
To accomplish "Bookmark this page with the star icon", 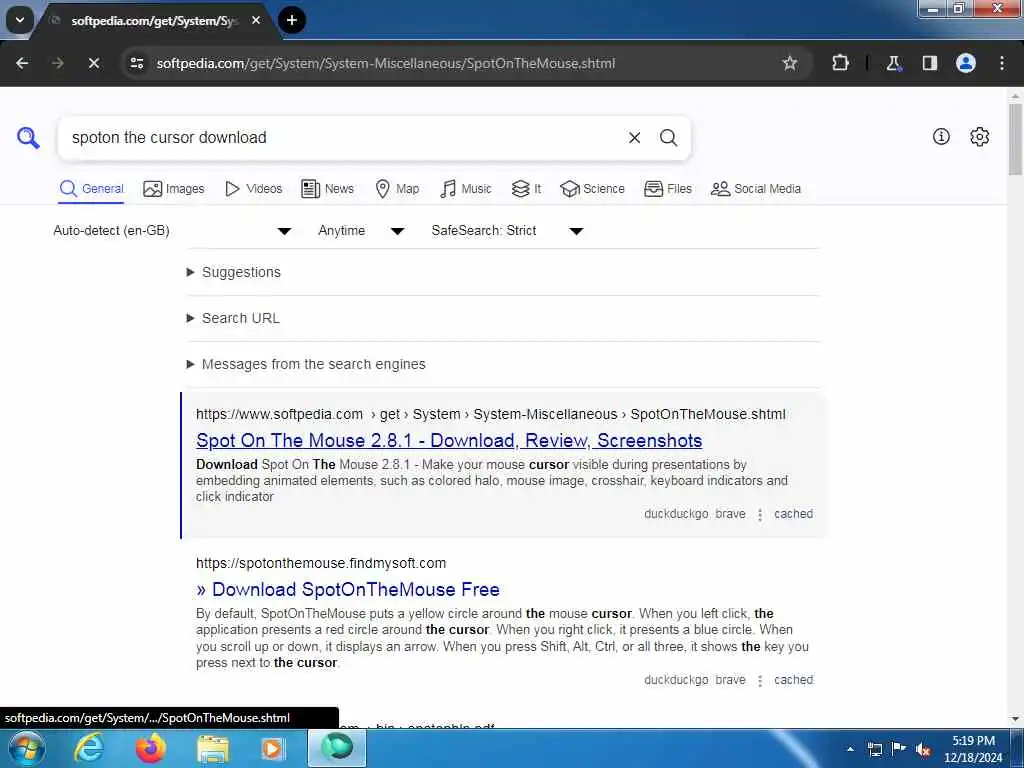I will pyautogui.click(x=790, y=63).
